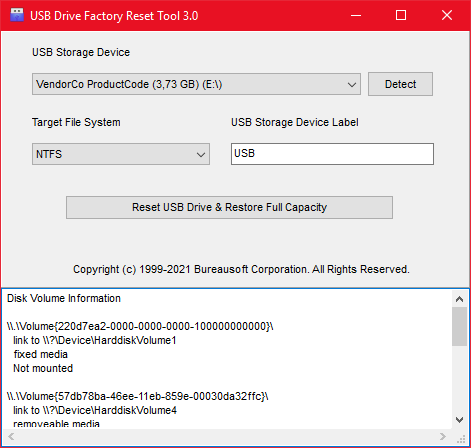Image resolution: width=471 pixels, height=448 pixels.
Task: Click the 'USB Storage Device' label
Action: point(81,52)
